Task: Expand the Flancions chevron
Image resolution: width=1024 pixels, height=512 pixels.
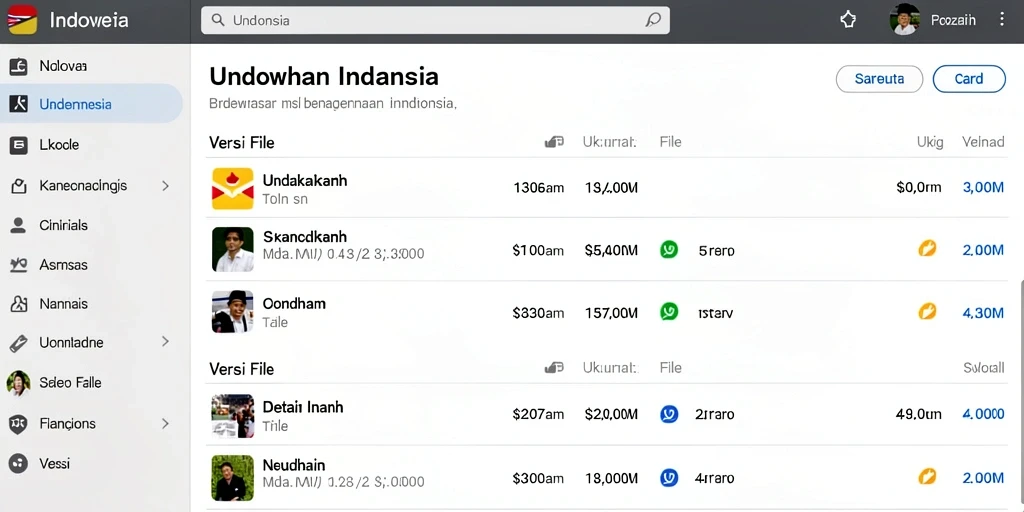Action: (x=165, y=423)
